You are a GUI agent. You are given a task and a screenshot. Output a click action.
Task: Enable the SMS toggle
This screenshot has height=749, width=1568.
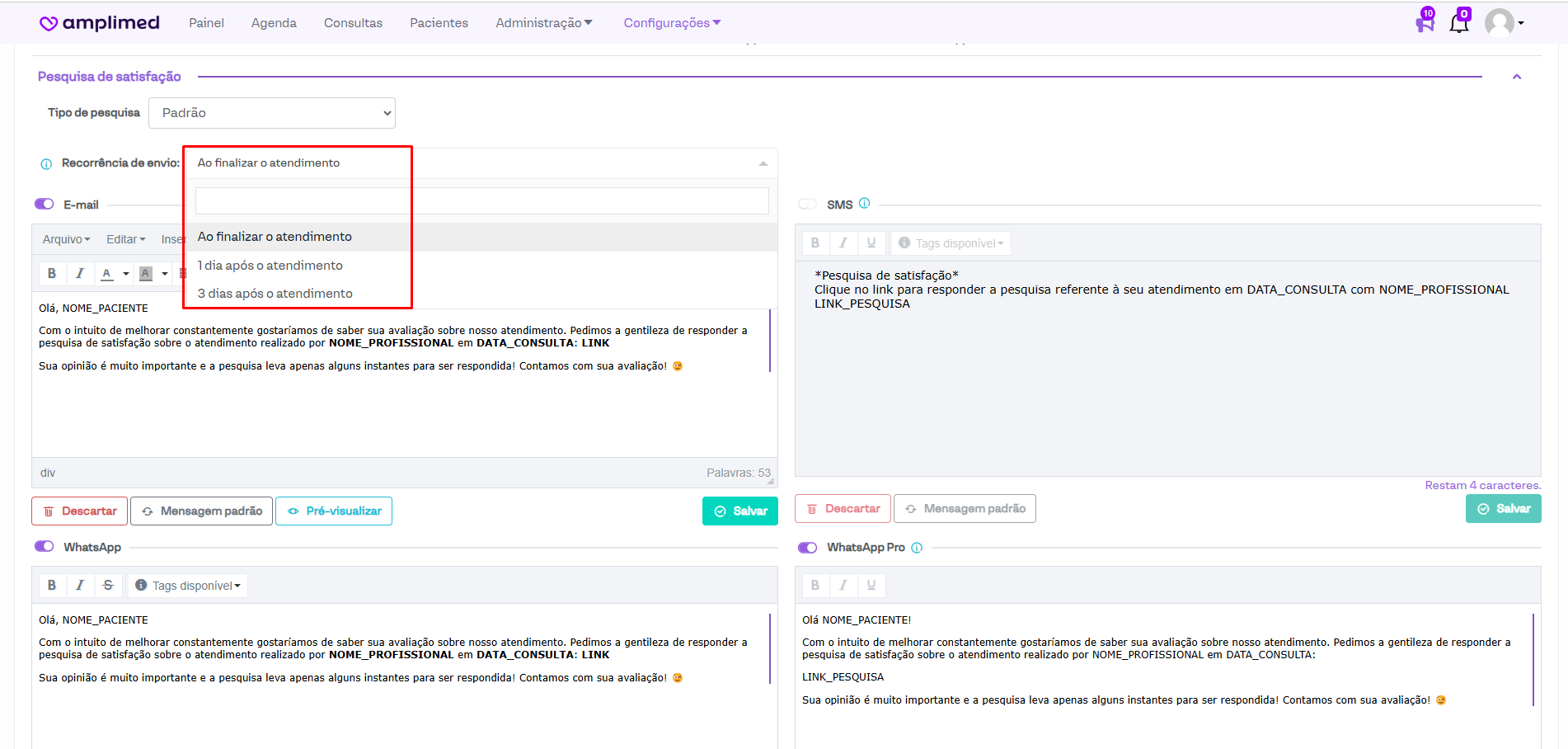click(x=808, y=205)
